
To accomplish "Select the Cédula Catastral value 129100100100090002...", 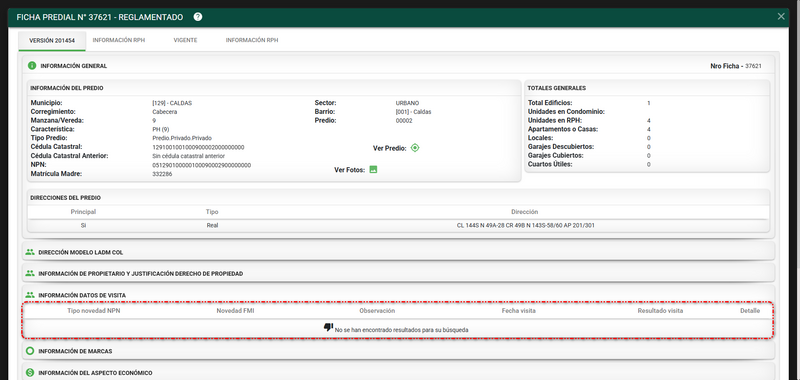I will coord(198,147).
